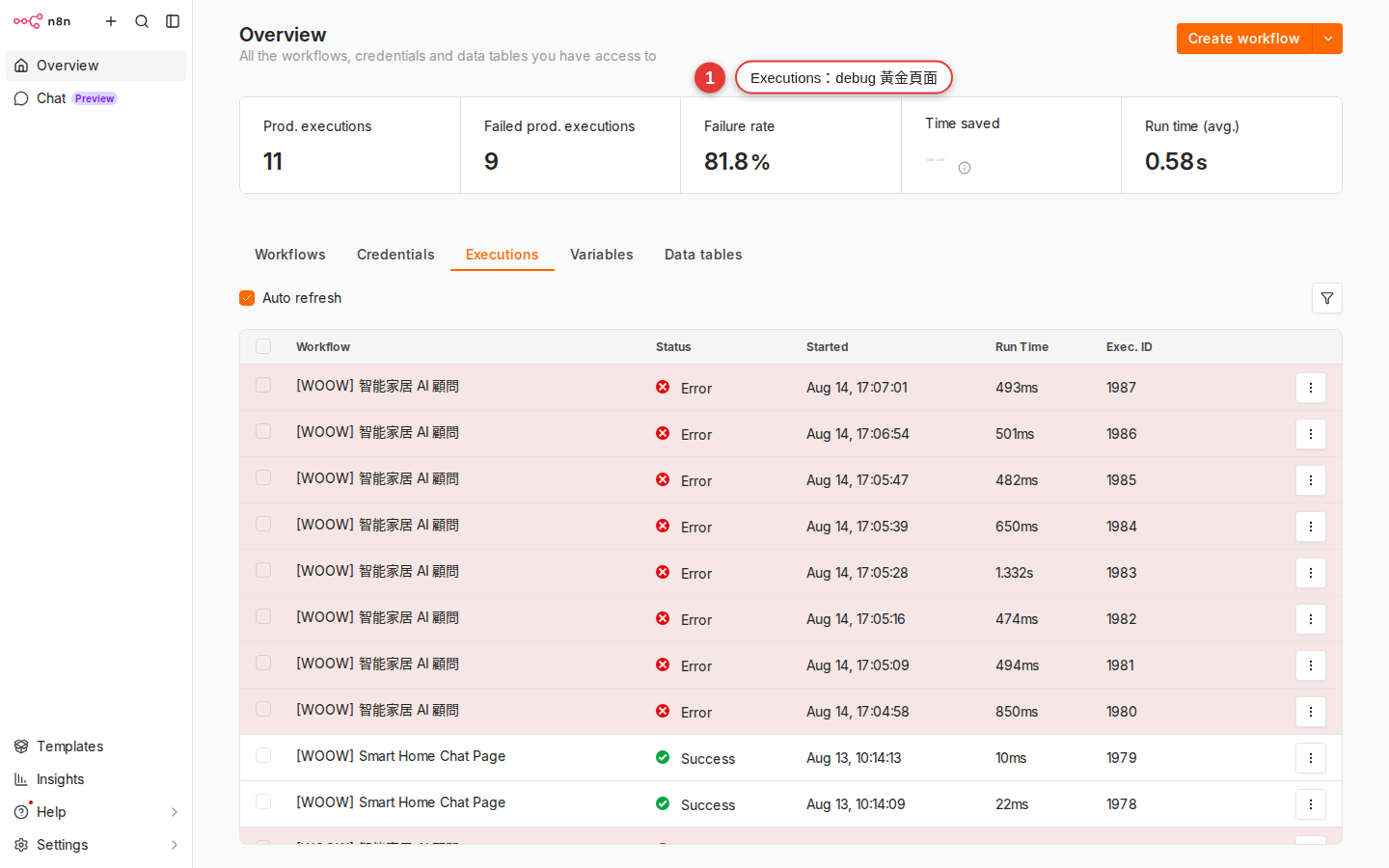Screen dimensions: 1389x868
Task: Open actions menu for execution 1981
Action: pos(1311,665)
